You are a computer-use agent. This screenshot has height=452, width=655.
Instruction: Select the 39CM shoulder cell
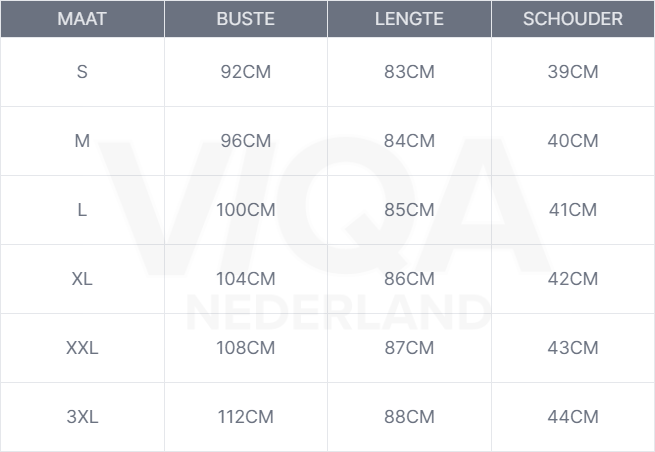[573, 72]
